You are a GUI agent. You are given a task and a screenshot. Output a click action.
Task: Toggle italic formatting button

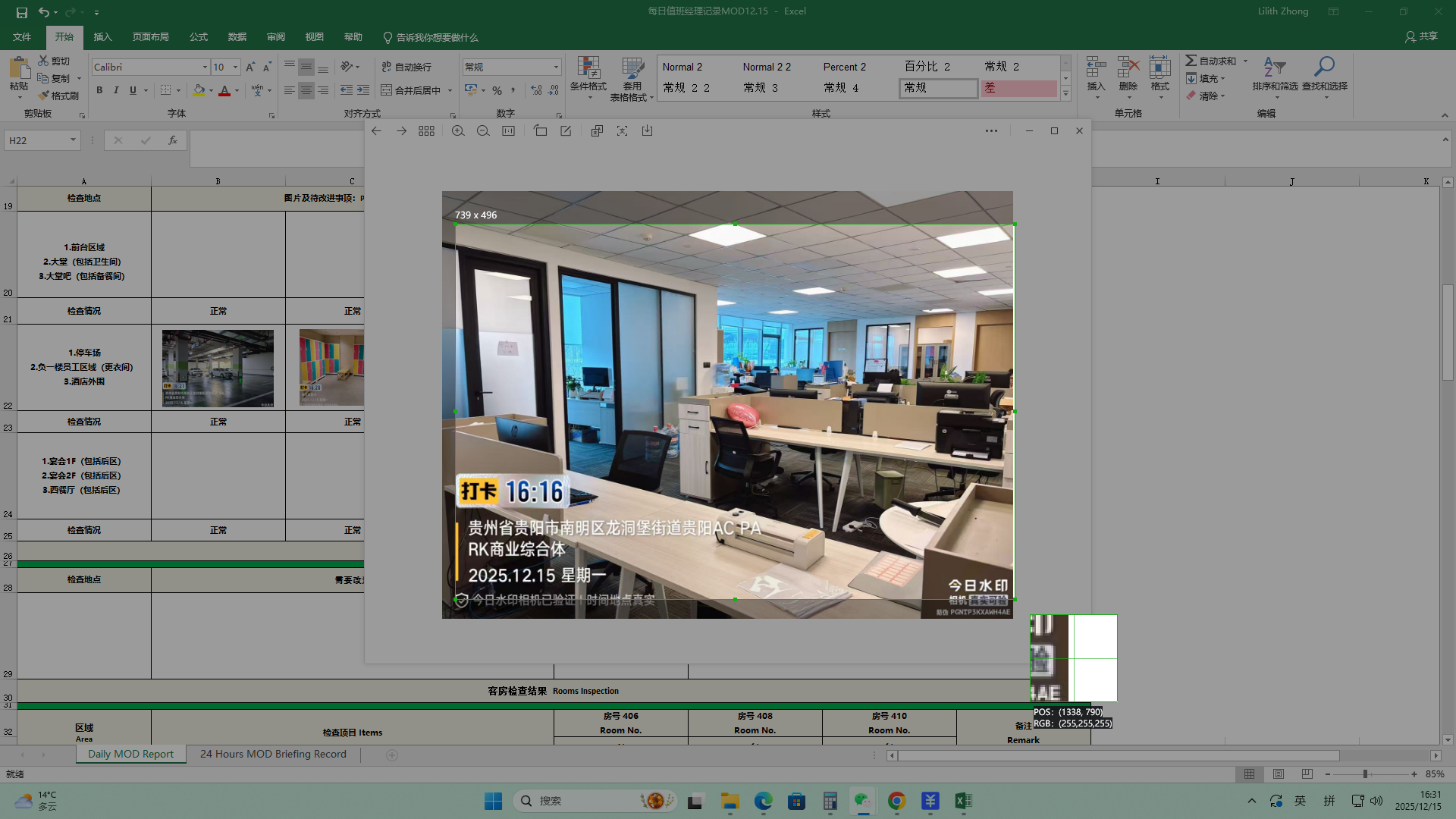click(116, 90)
